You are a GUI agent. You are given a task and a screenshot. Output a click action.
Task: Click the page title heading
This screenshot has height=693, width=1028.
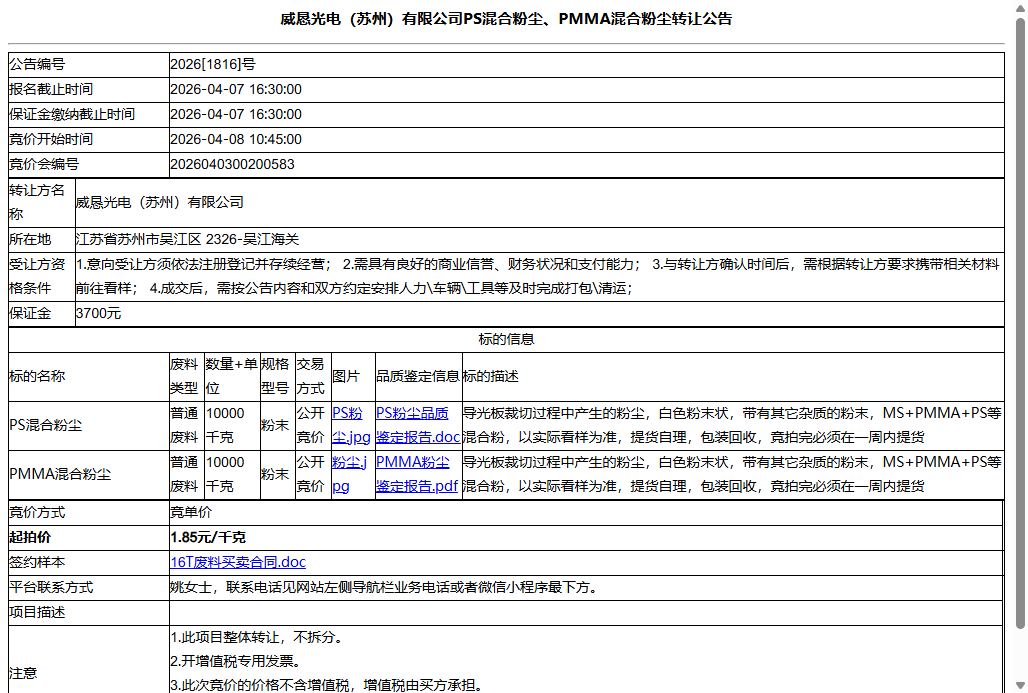(506, 19)
